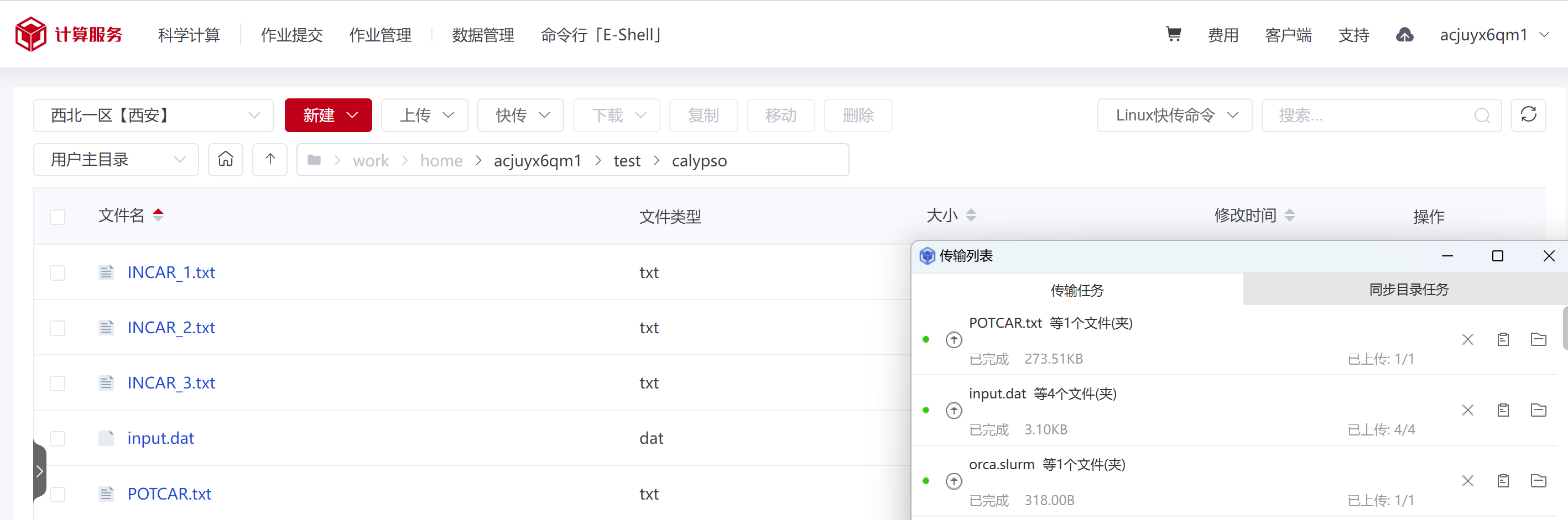
Task: Open folder for POTCAR.txt transfer task
Action: pyautogui.click(x=1538, y=339)
